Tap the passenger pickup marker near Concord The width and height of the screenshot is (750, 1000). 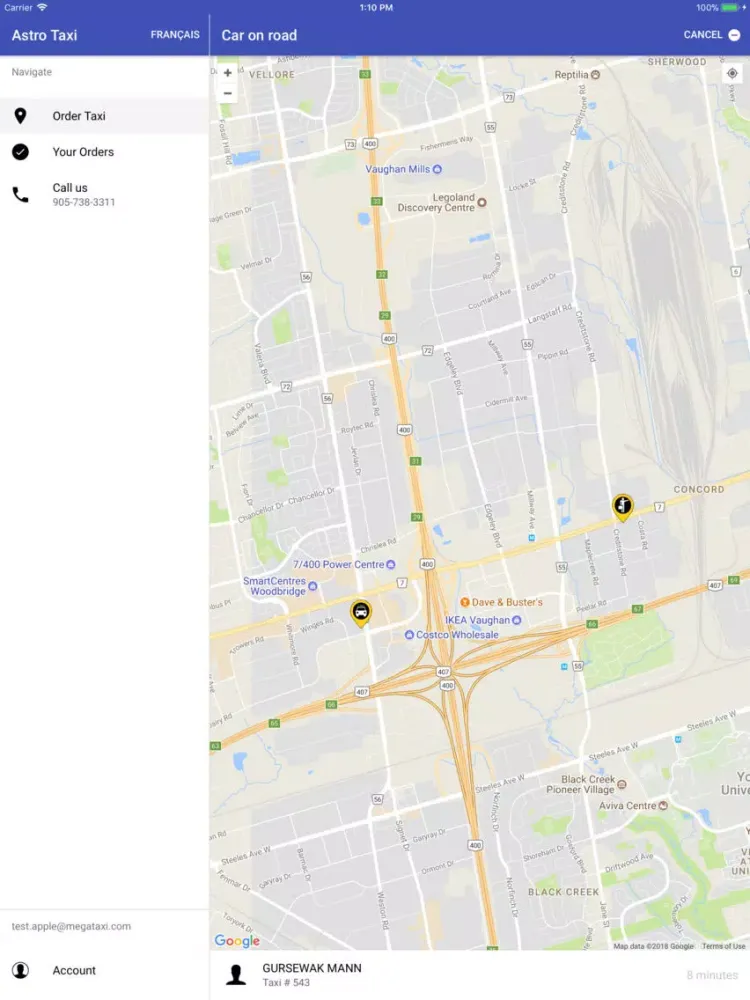[622, 508]
